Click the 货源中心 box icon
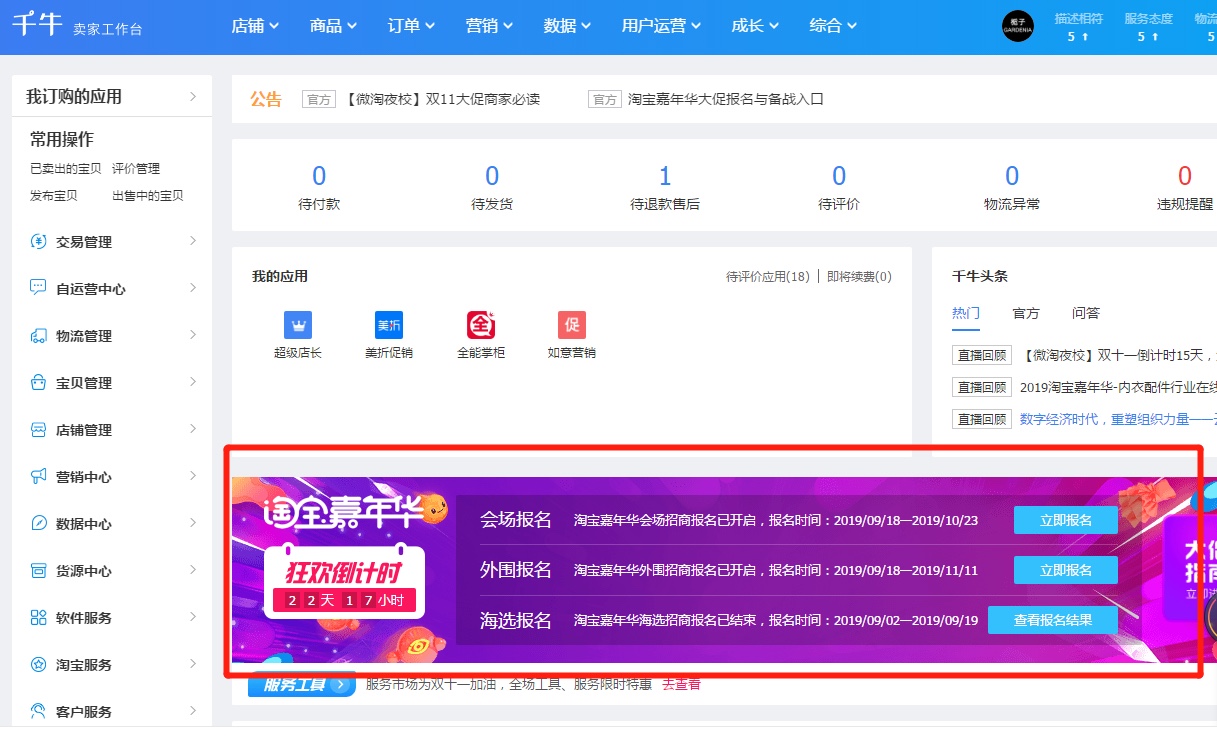Image resolution: width=1217 pixels, height=739 pixels. (x=39, y=571)
